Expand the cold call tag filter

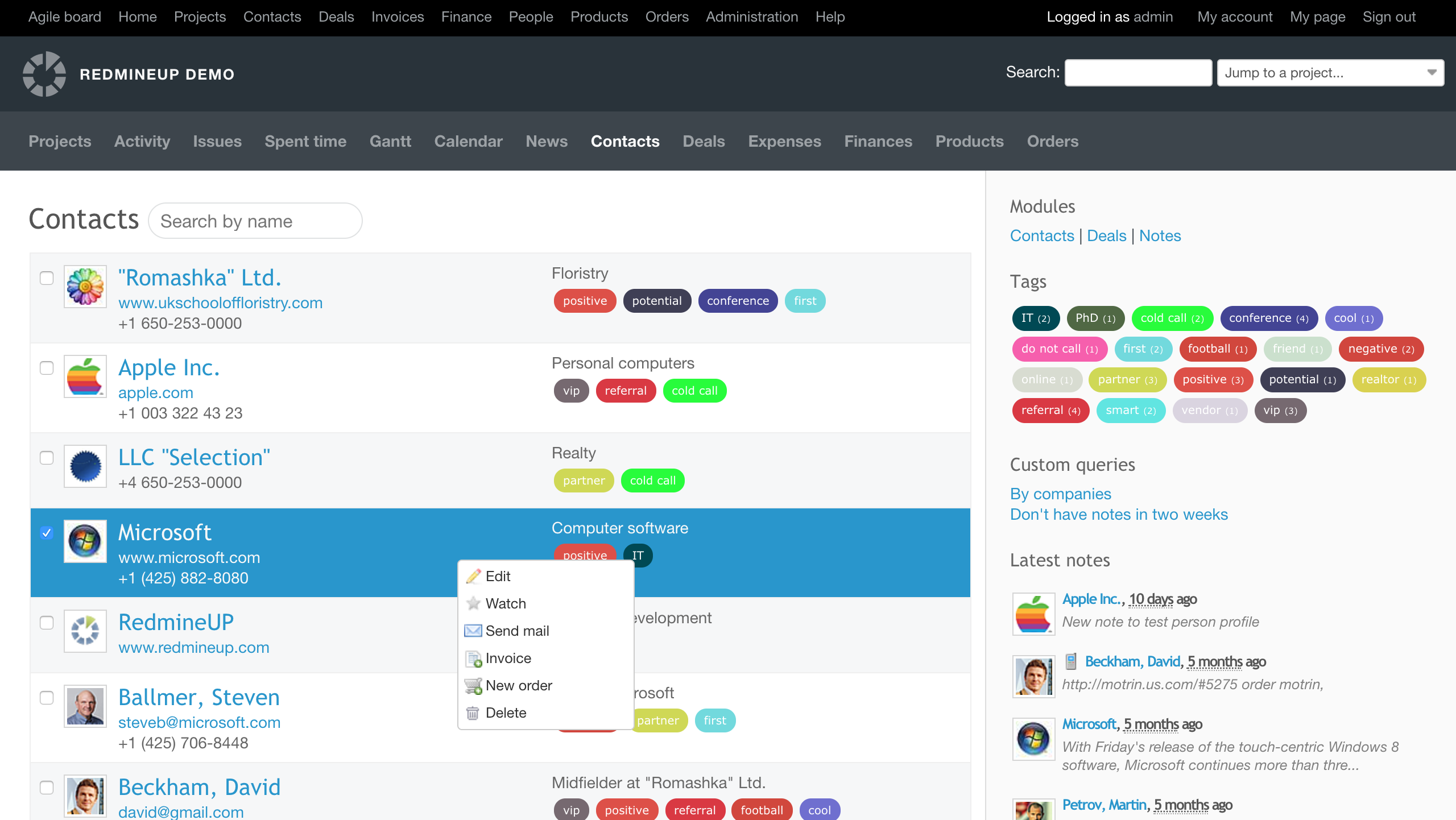[x=1172, y=318]
